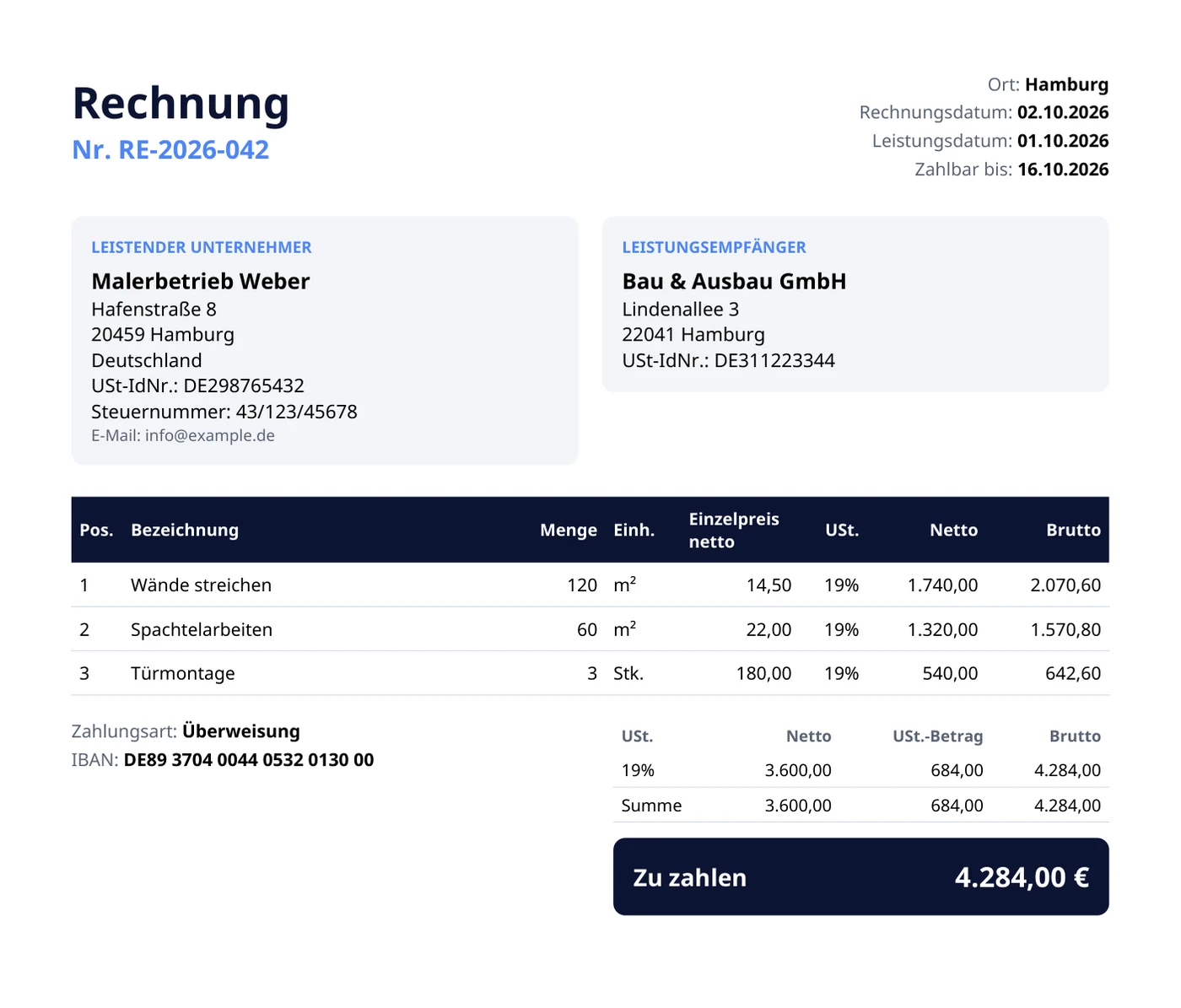Viewport: 1181px width, 1008px height.
Task: Click the quantity 120 in the first row
Action: [582, 585]
